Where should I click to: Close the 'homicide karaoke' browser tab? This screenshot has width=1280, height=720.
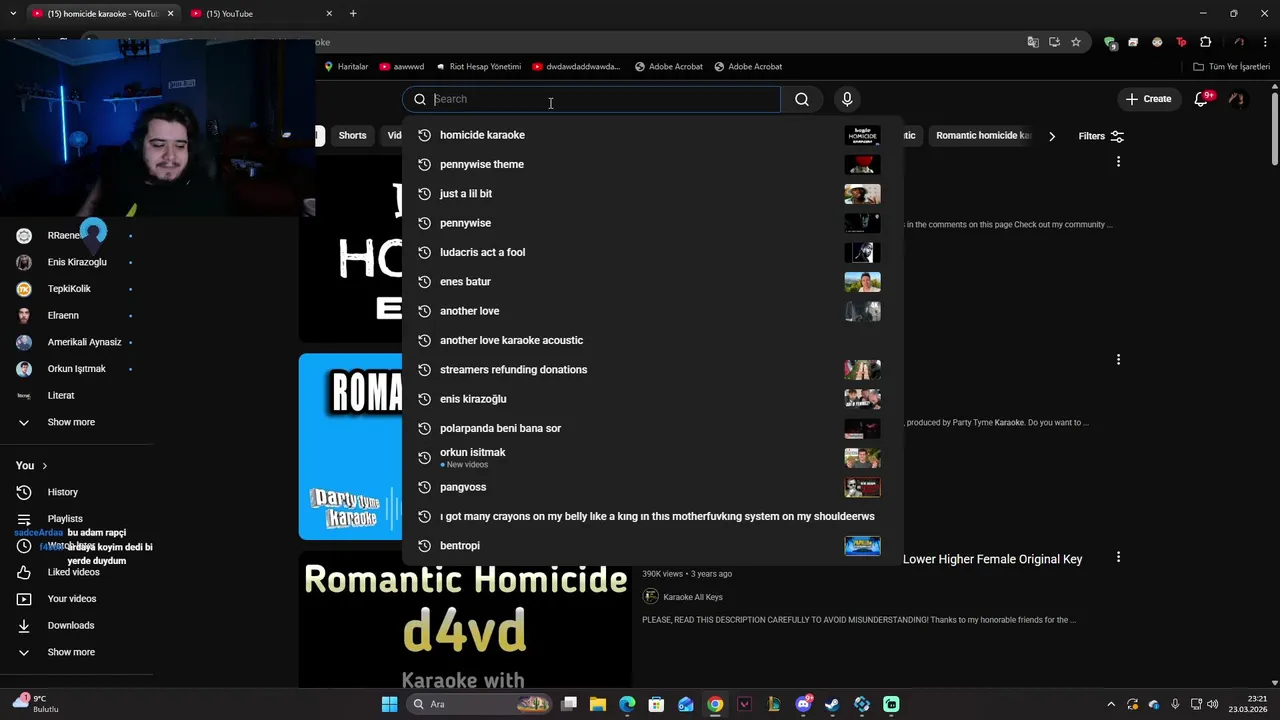point(170,14)
